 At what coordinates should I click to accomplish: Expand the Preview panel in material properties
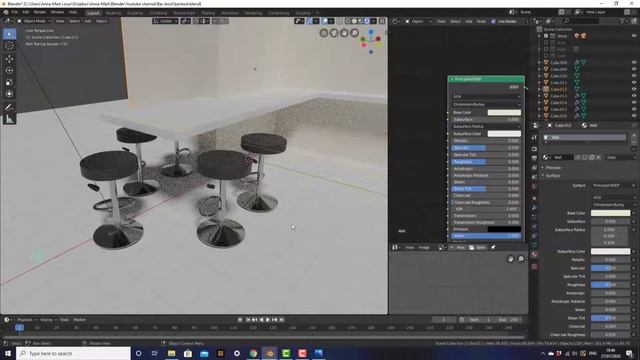pos(553,167)
